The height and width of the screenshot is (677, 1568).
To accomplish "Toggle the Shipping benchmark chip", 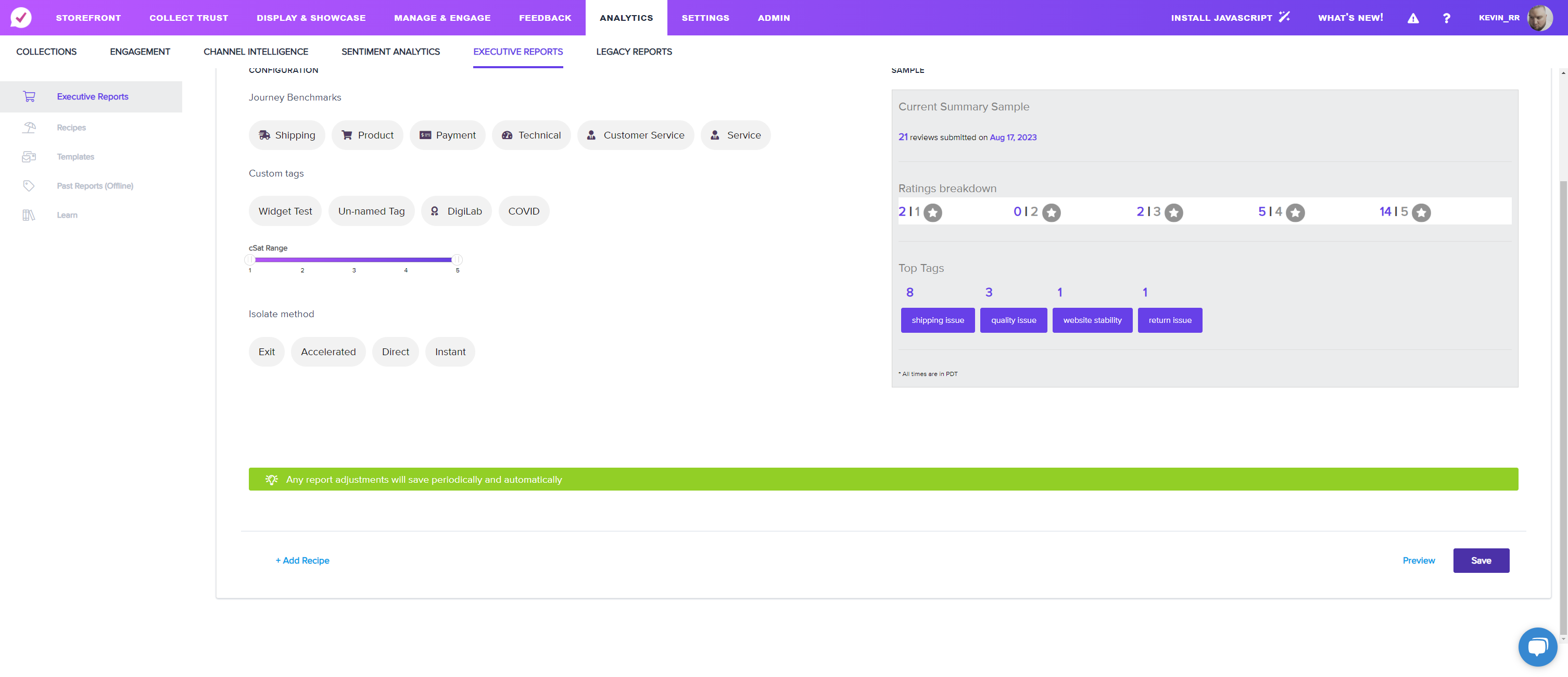I will click(x=287, y=135).
